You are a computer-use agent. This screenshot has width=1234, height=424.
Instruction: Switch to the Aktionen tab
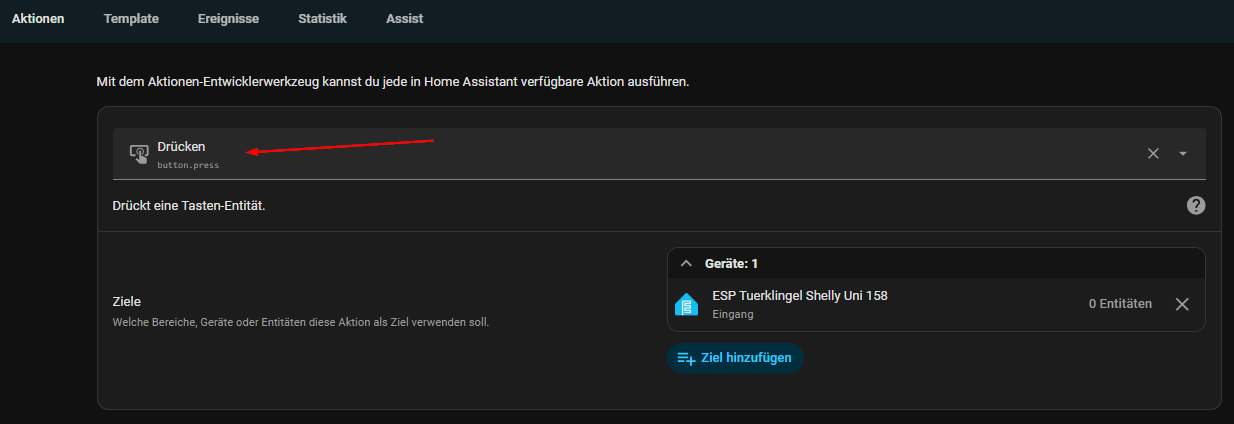tap(38, 18)
